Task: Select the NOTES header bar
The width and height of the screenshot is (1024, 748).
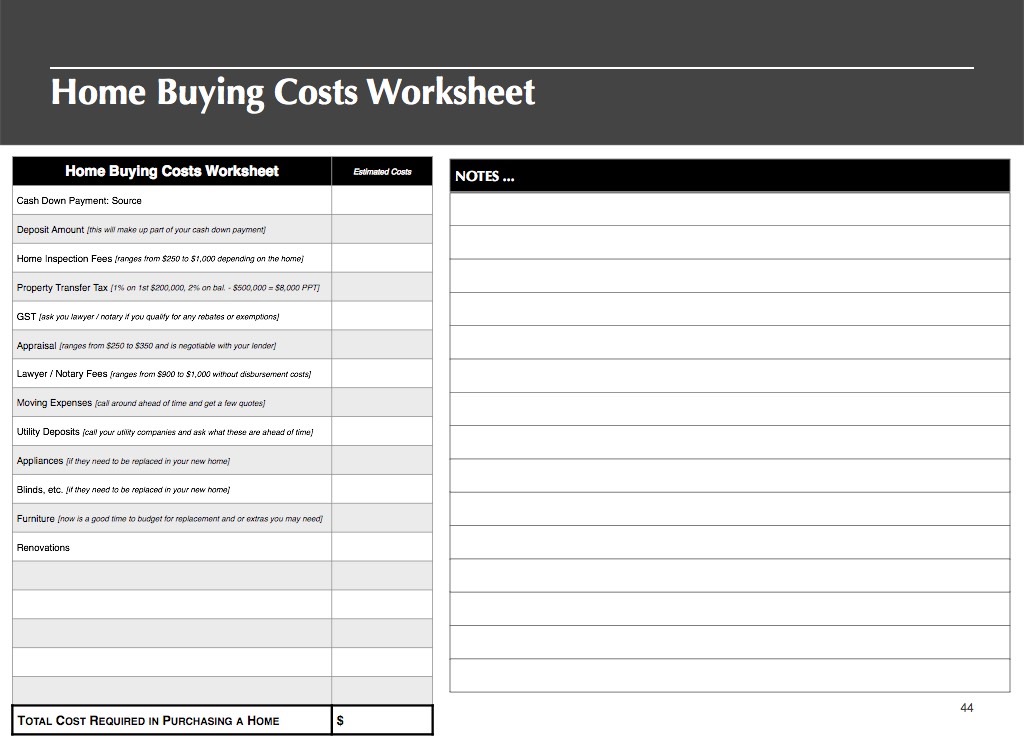Action: point(730,176)
